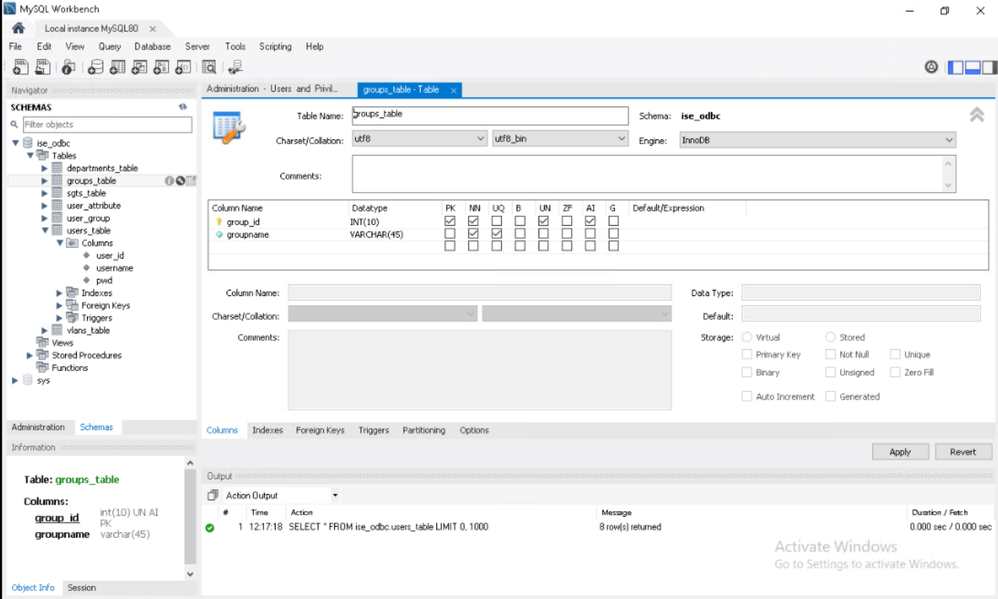Expand the Stored Procedures folder
998x599 pixels.
[30, 355]
